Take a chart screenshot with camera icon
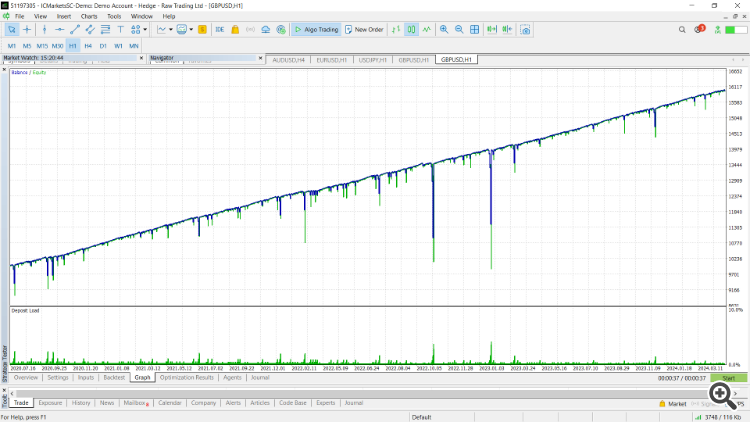Viewport: 750px width, 422px height. click(525, 30)
